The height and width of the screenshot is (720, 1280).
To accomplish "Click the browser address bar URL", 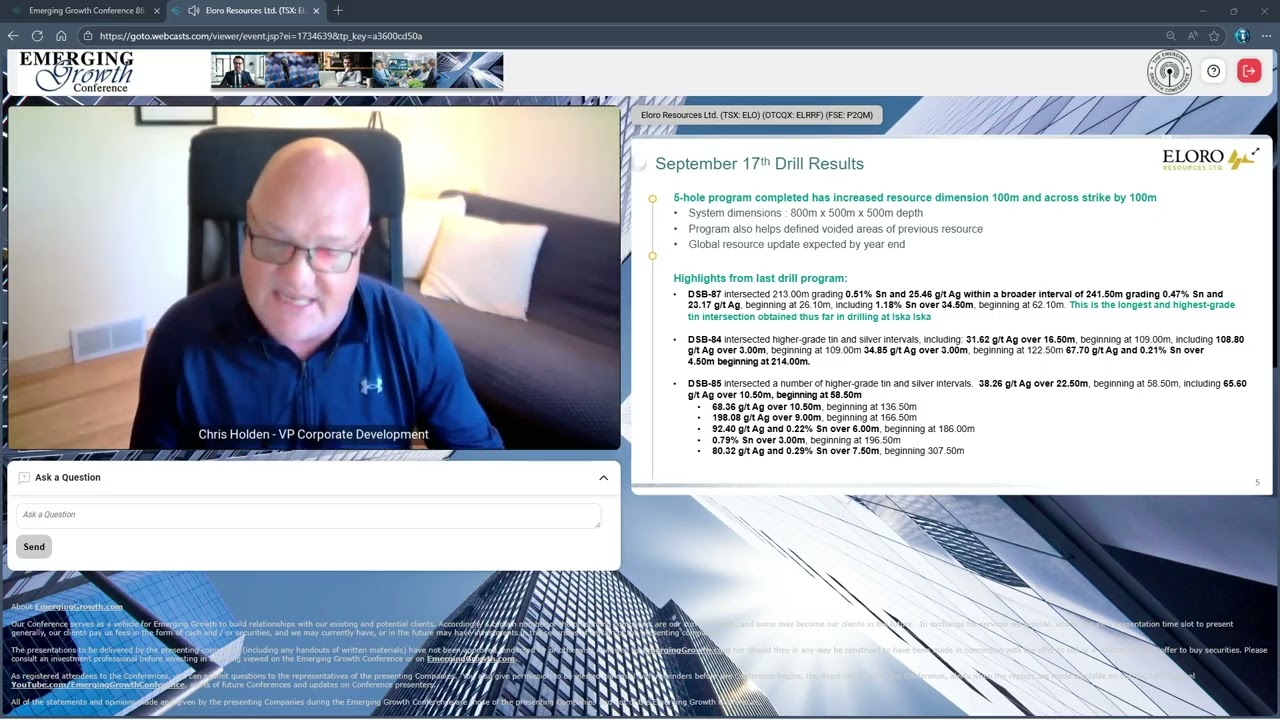I will (x=261, y=36).
